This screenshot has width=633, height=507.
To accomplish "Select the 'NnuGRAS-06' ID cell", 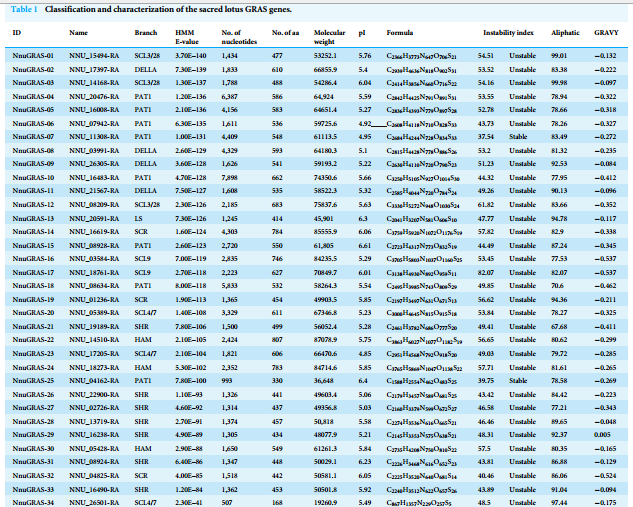I will (x=33, y=124).
